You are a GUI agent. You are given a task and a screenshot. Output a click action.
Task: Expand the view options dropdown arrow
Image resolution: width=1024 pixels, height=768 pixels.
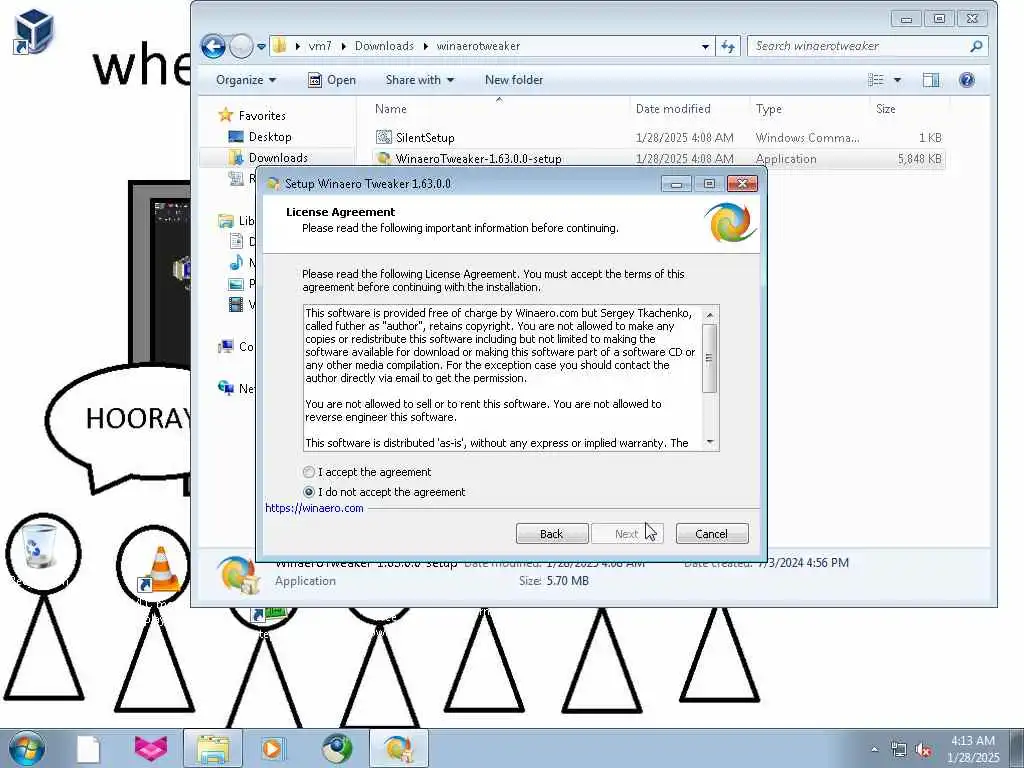pyautogui.click(x=897, y=80)
